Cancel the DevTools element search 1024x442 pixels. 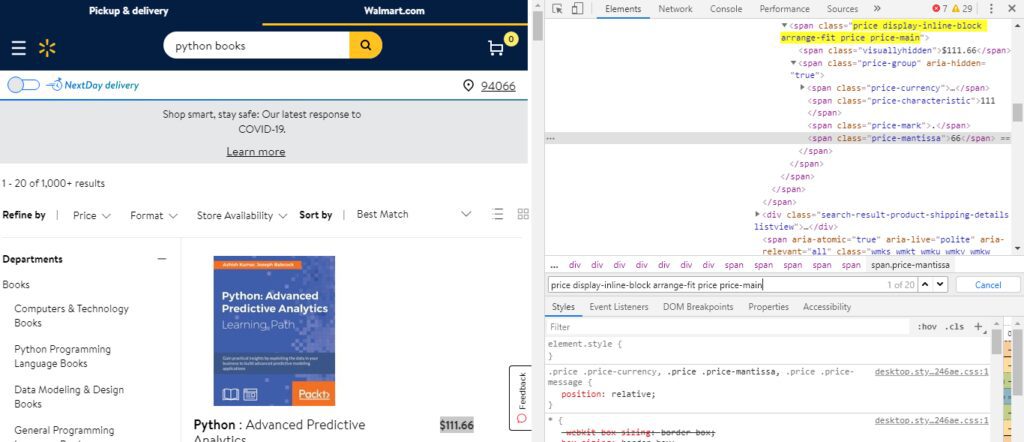click(987, 285)
